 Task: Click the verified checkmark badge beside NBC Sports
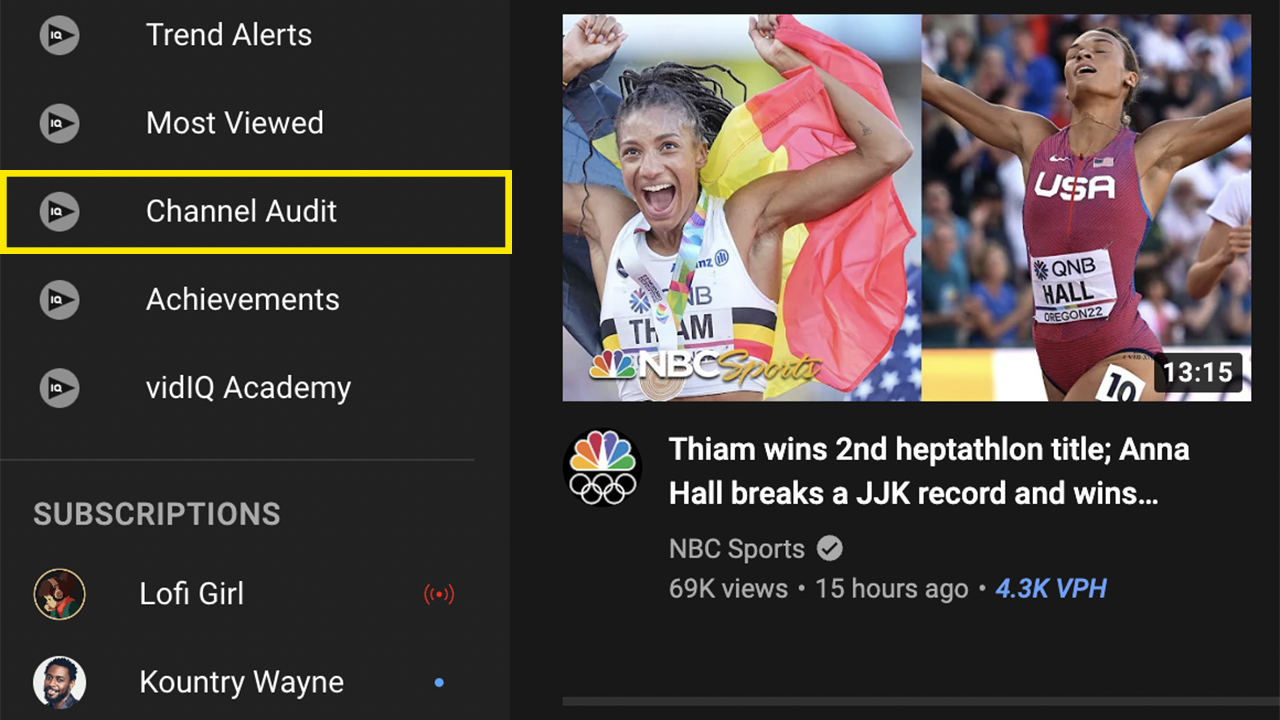click(829, 548)
